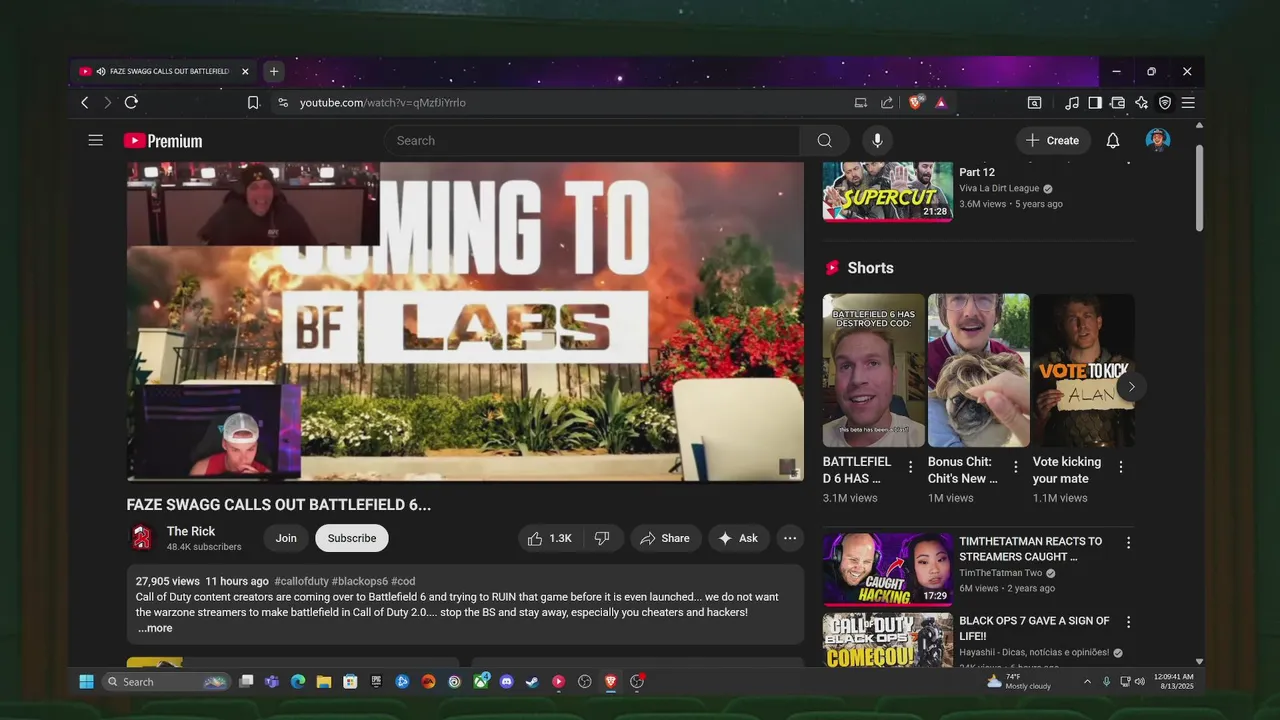Reload the YouTube page
This screenshot has width=1280, height=720.
[131, 102]
